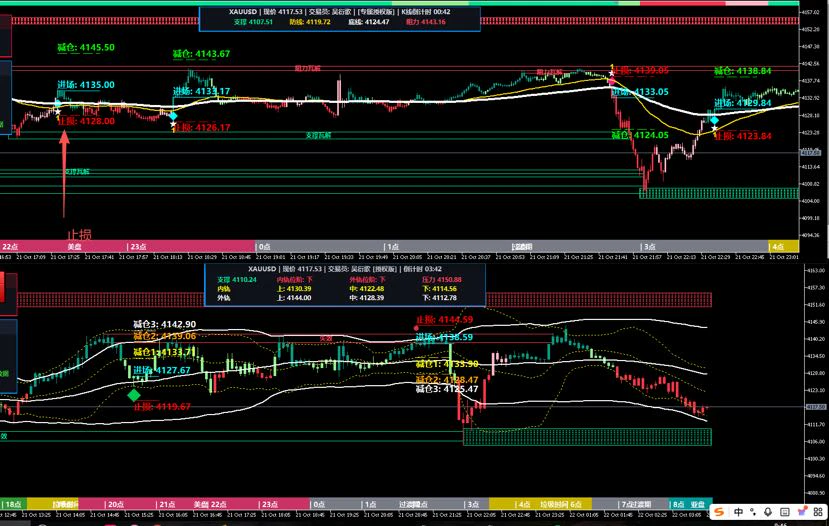Viewport: 829px width, 526px height.
Task: Toggle the 中 Chinese input mode
Action: (x=739, y=512)
